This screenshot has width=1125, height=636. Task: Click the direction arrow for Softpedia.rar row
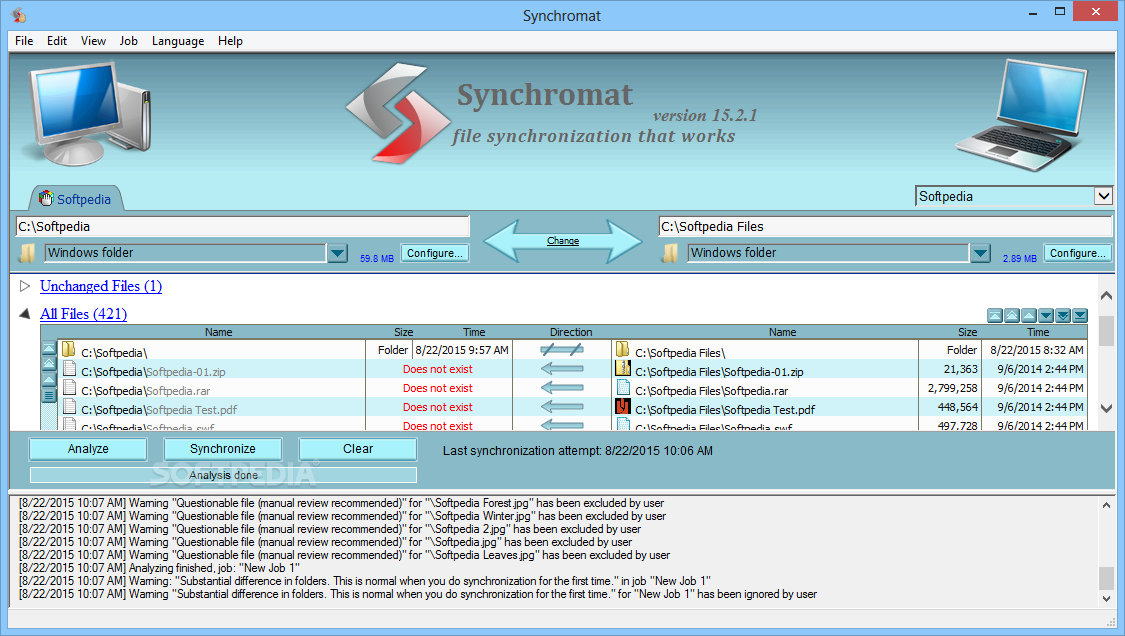562,388
